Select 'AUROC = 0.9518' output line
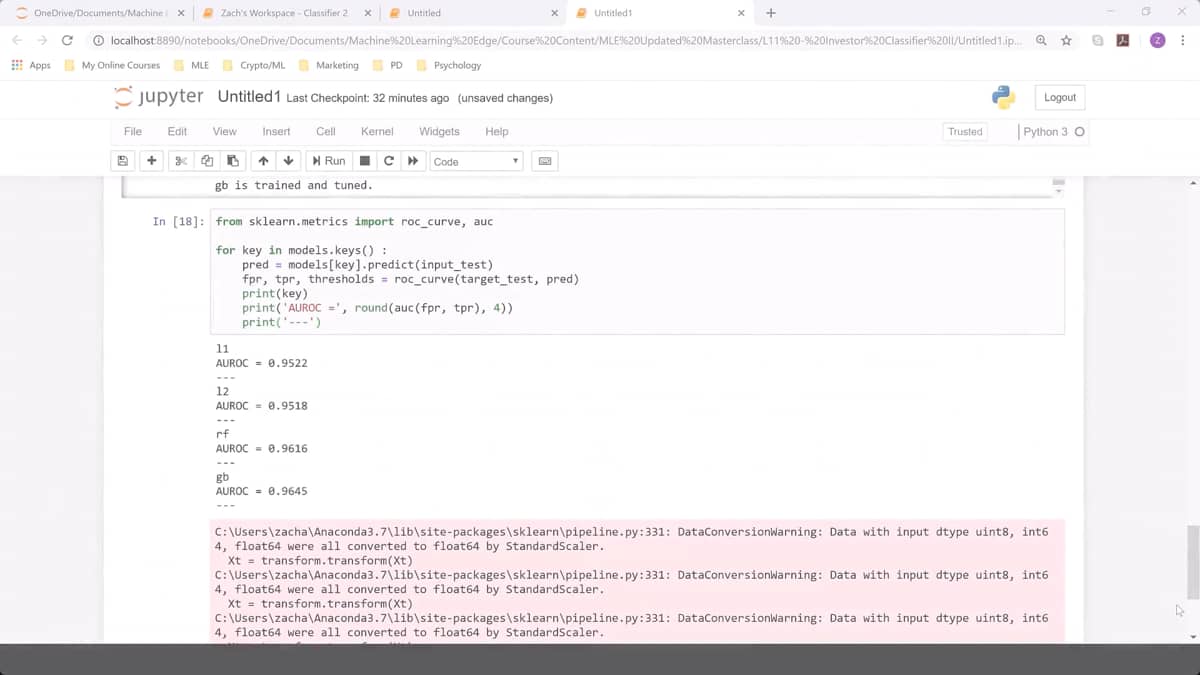Screen dimensions: 1200x675 pyautogui.click(x=262, y=406)
